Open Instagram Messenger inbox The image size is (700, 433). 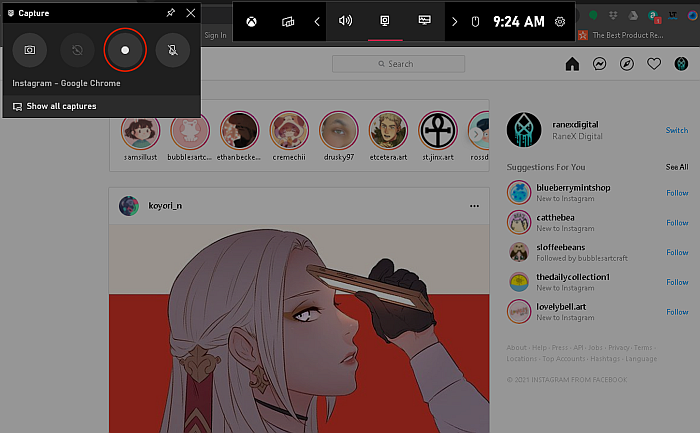point(600,64)
